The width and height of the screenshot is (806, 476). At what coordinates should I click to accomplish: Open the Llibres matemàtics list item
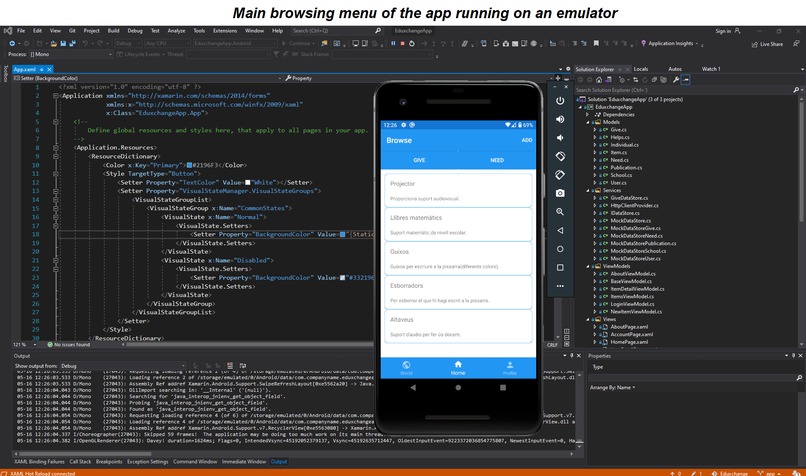(458, 224)
